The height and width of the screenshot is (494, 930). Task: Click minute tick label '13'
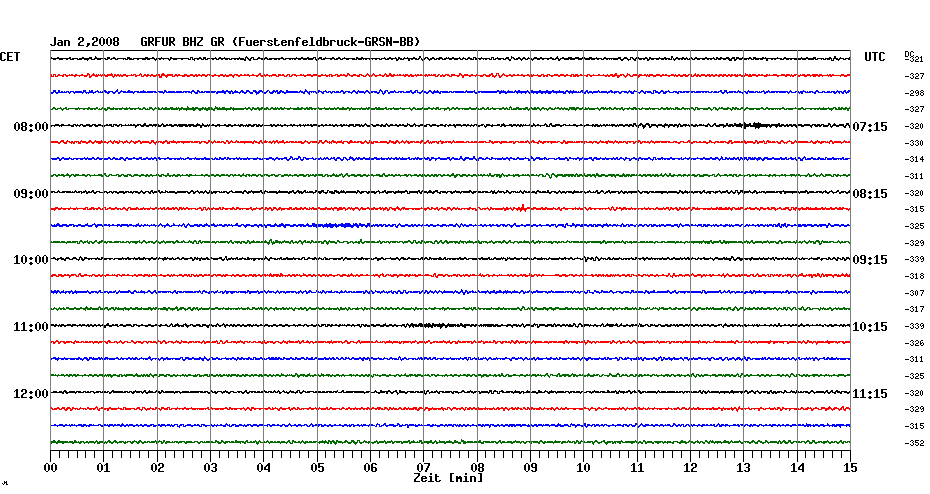744,468
